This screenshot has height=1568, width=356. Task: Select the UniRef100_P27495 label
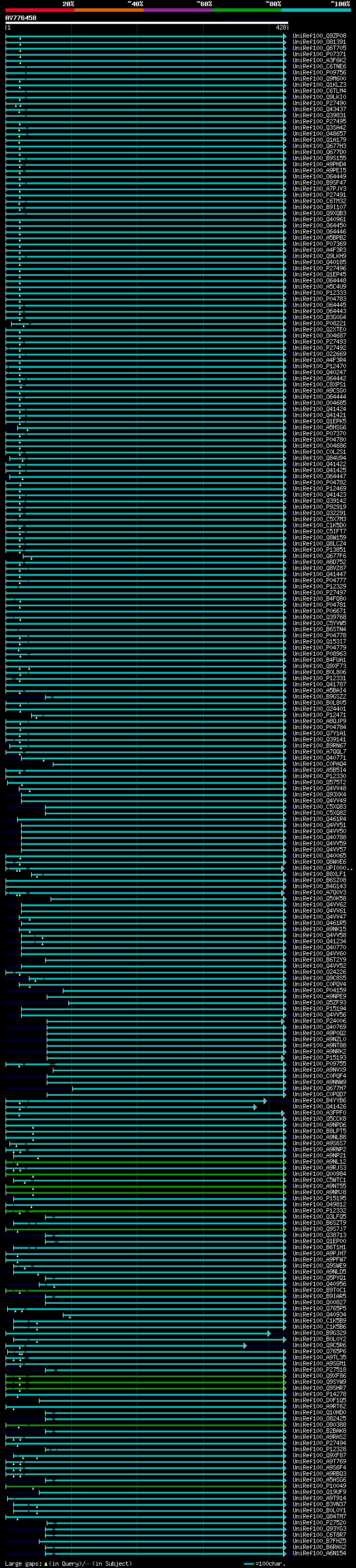[319, 122]
